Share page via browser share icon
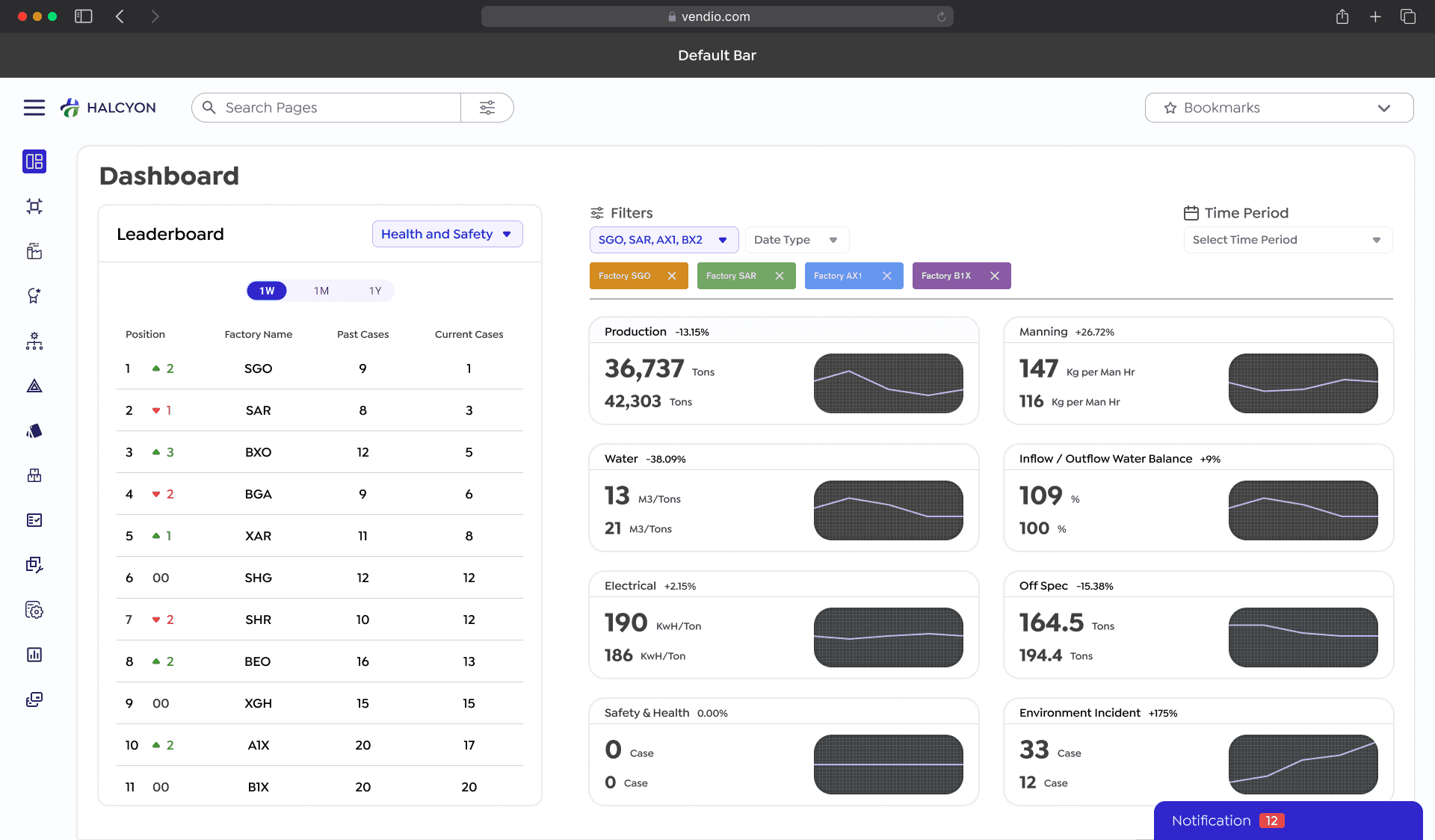This screenshot has width=1435, height=840. (x=1342, y=16)
